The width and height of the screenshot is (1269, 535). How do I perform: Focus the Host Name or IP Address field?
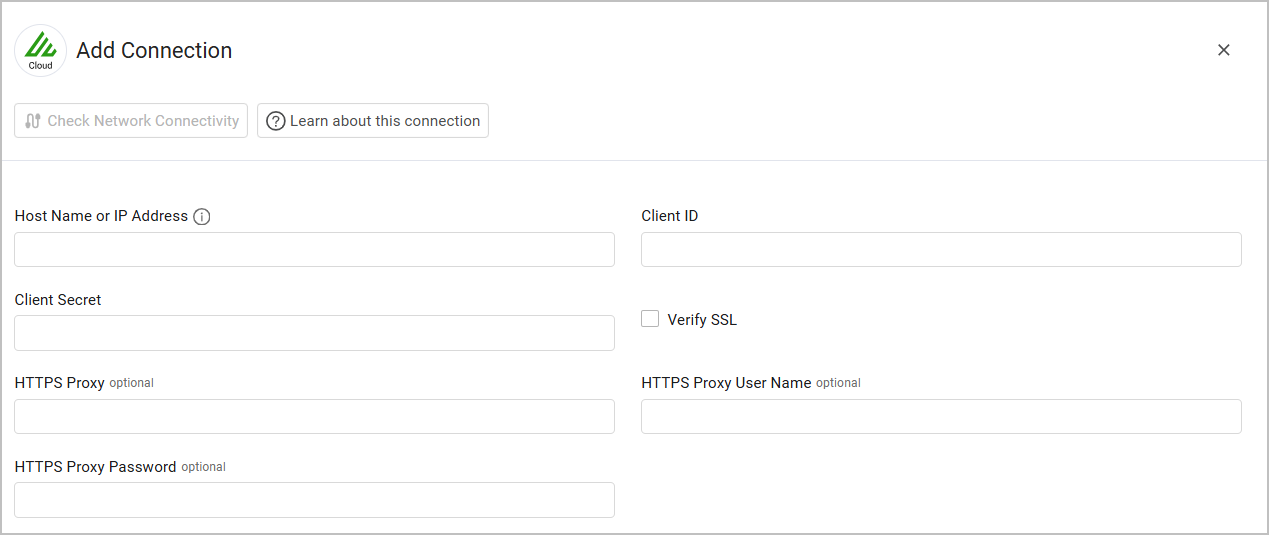pyautogui.click(x=314, y=250)
